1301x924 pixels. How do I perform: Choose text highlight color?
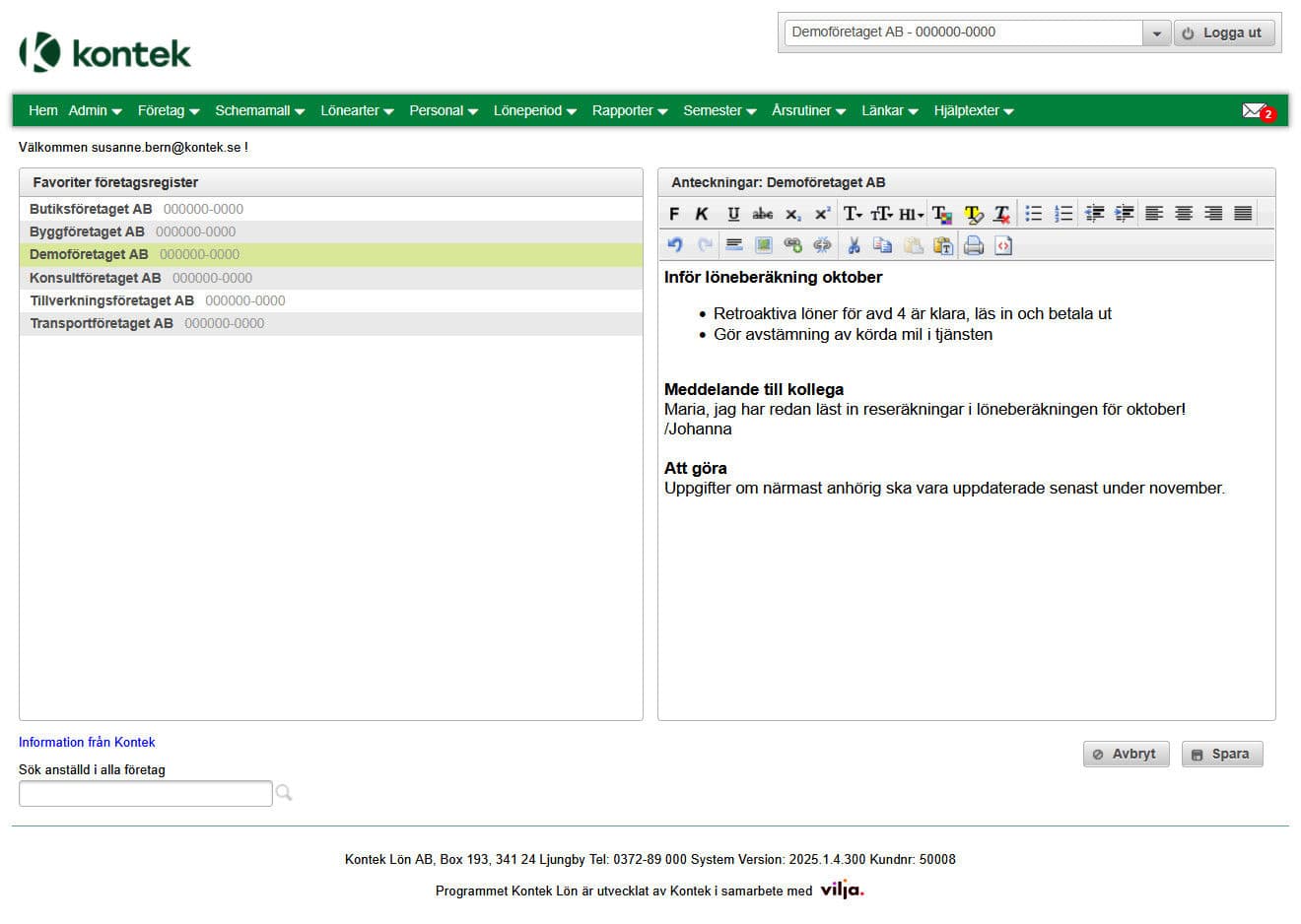tap(973, 214)
